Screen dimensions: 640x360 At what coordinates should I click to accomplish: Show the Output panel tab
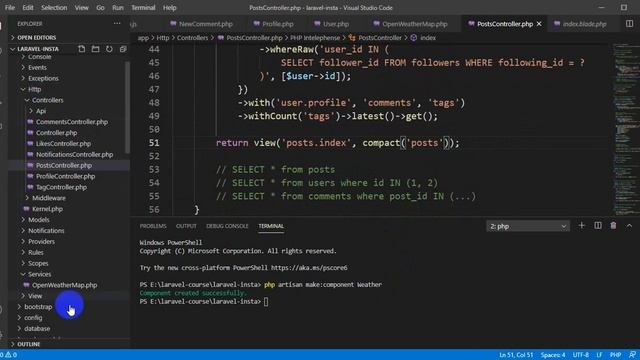[186, 226]
